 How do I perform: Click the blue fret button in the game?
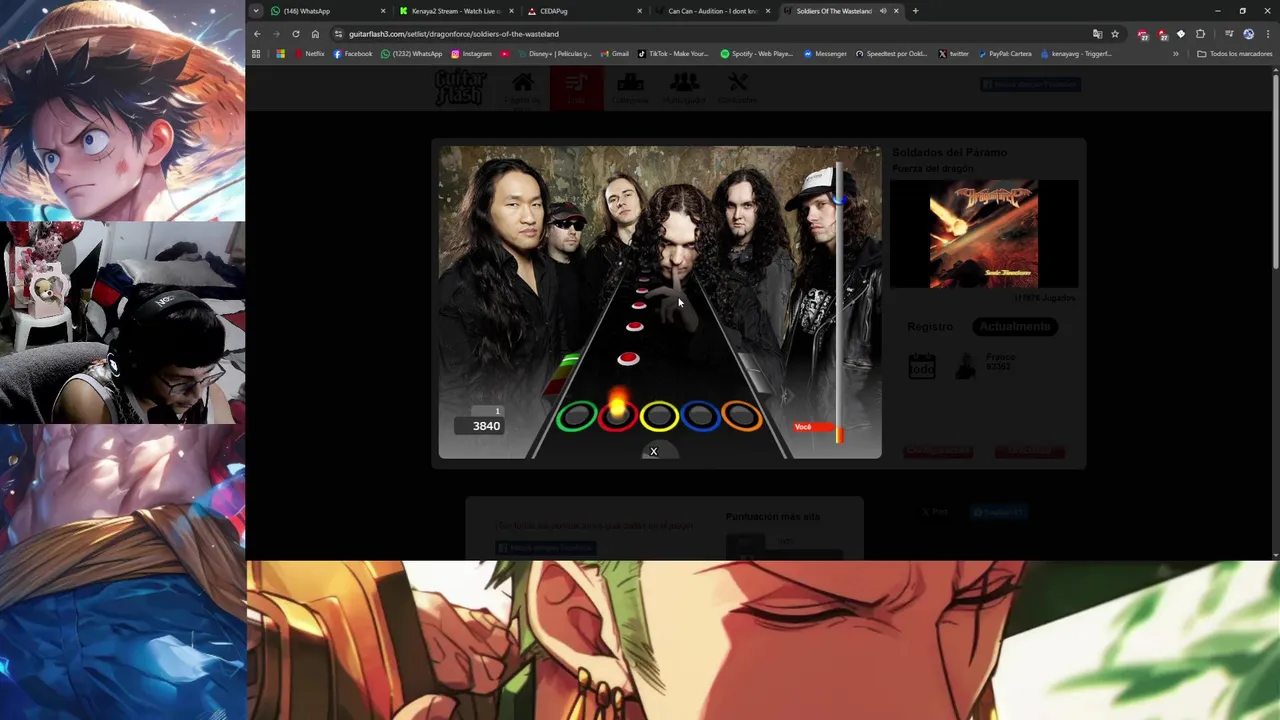[x=700, y=416]
